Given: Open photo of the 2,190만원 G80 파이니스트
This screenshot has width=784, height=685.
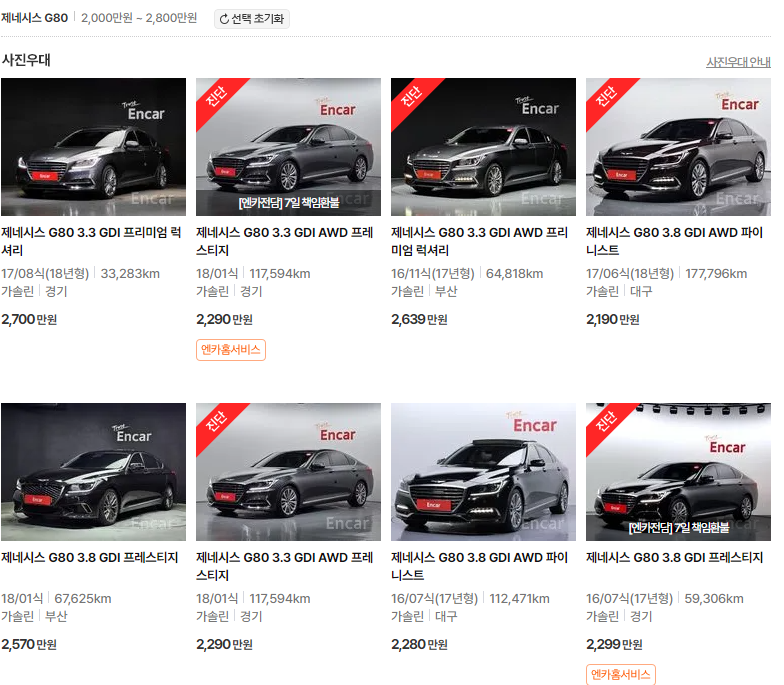Looking at the screenshot, I should pos(678,147).
